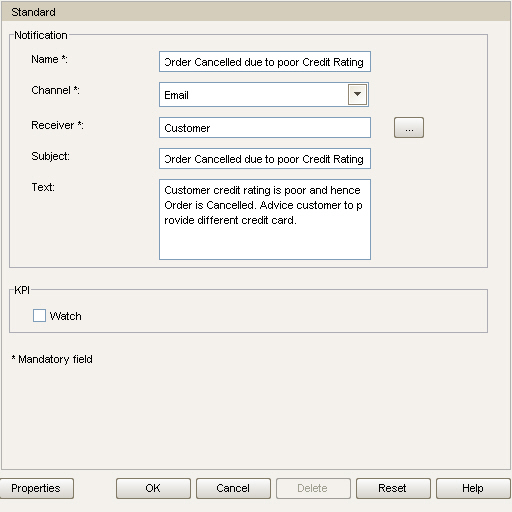512x512 pixels.
Task: Click the Email channel combo box
Action: (x=264, y=95)
